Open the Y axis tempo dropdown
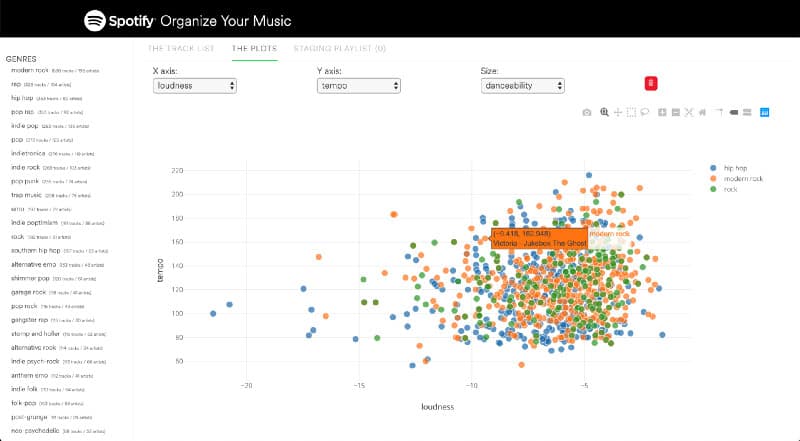Viewport: 800px width, 441px height. 359,86
